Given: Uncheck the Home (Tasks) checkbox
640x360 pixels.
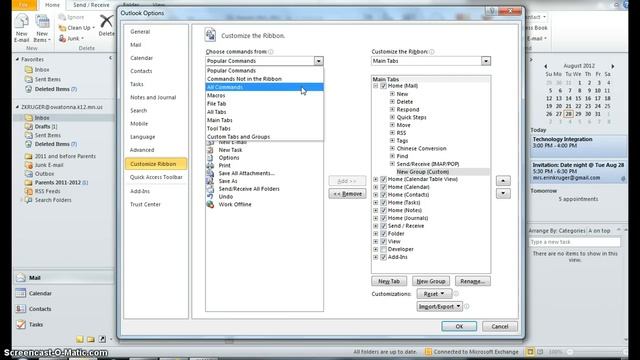Looking at the screenshot, I should click(x=383, y=202).
